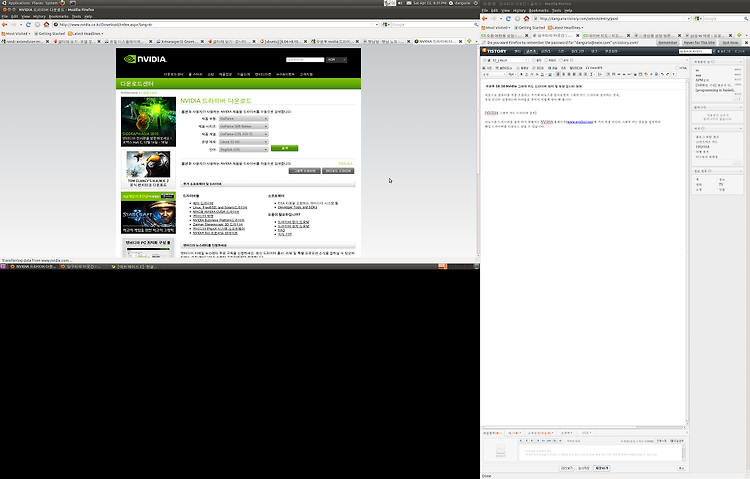
Task: Open product series dropdown GeForce 300 Series
Action: (x=243, y=126)
